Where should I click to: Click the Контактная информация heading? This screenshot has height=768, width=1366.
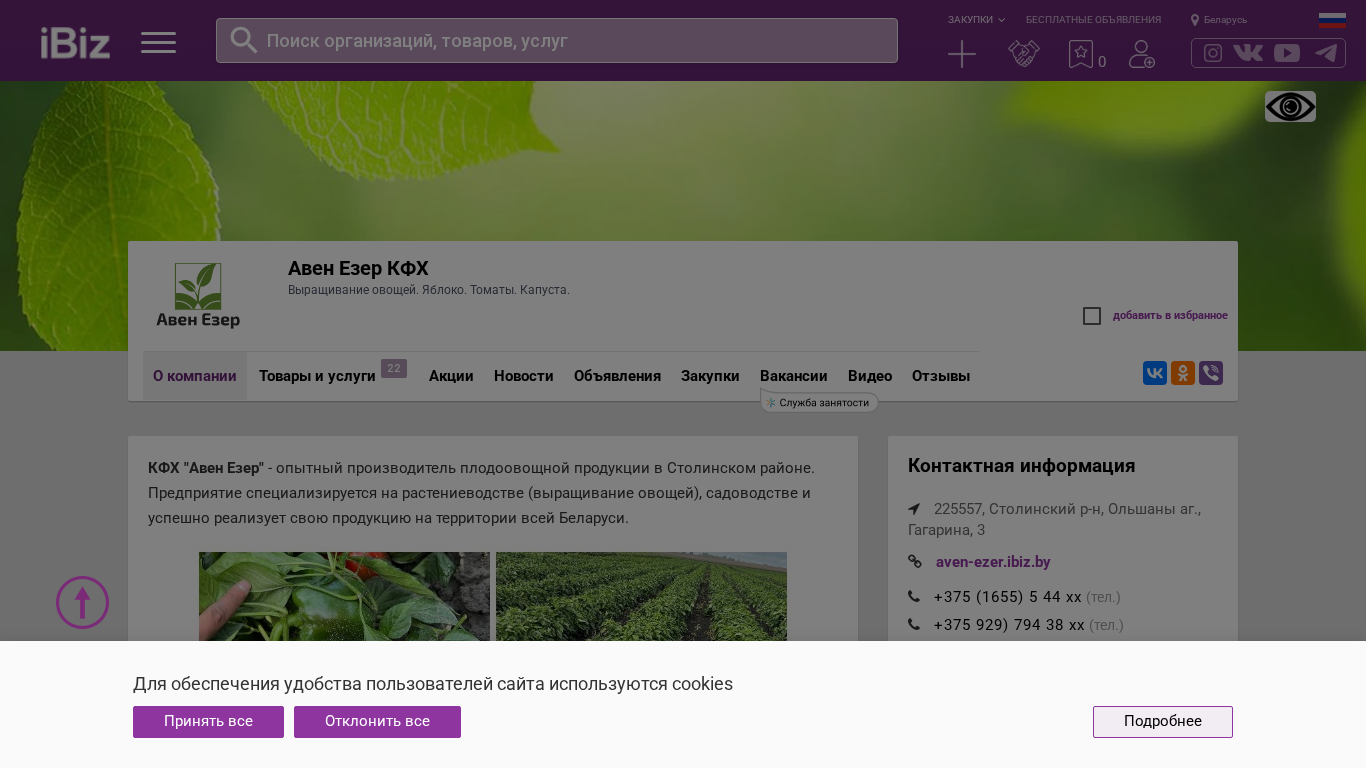pyautogui.click(x=1021, y=466)
